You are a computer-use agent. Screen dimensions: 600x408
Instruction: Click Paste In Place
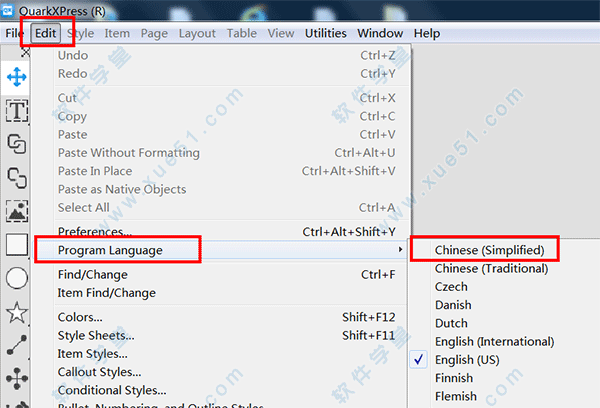click(x=220, y=171)
